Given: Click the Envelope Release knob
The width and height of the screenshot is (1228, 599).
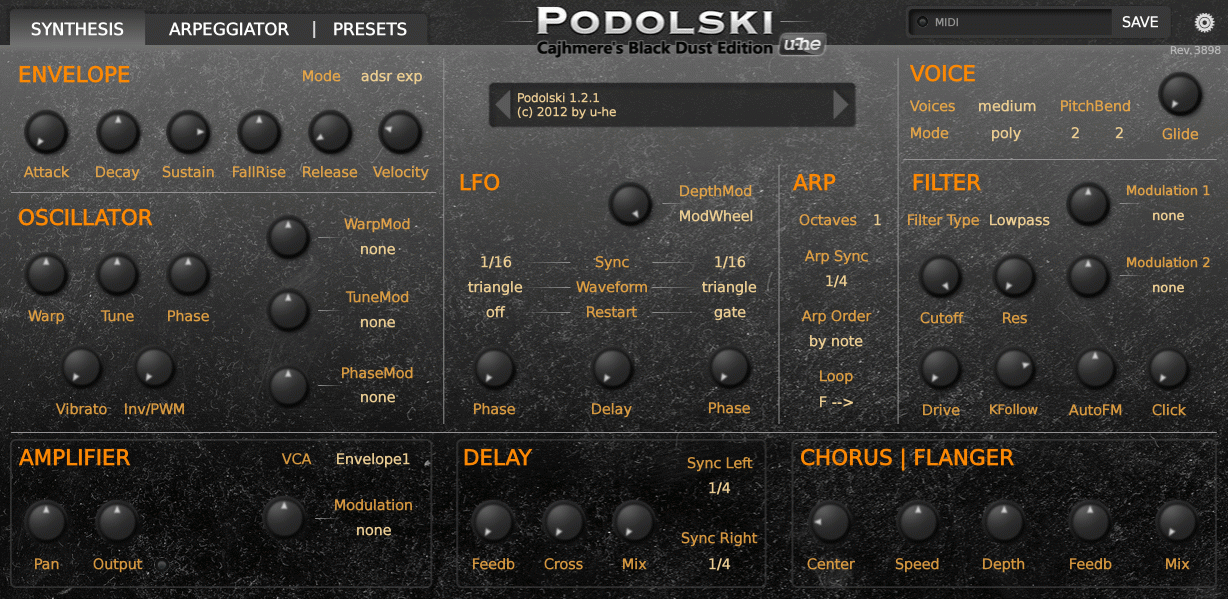Looking at the screenshot, I should [x=329, y=132].
